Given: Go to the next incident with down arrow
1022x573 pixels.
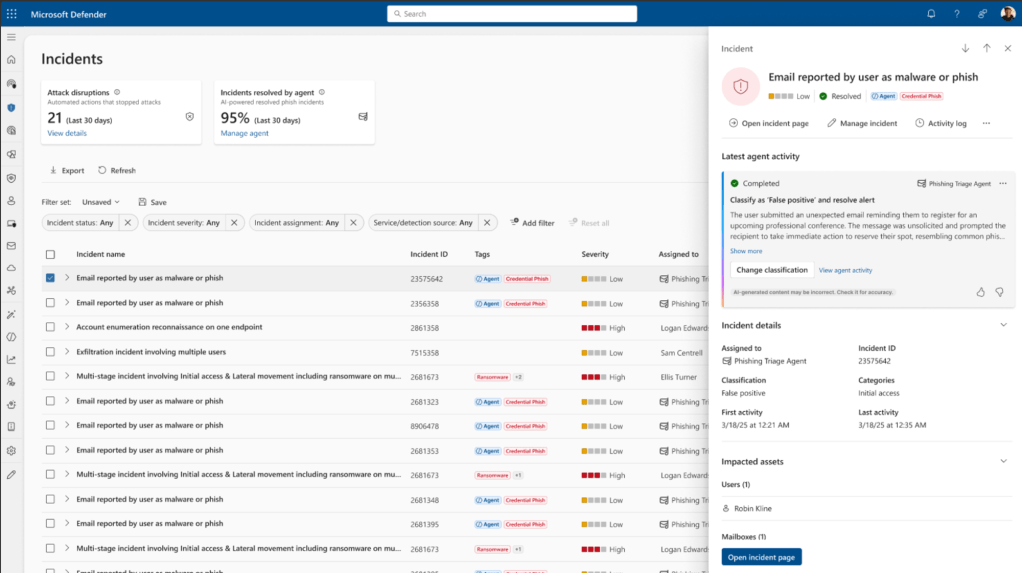Looking at the screenshot, I should [x=965, y=48].
